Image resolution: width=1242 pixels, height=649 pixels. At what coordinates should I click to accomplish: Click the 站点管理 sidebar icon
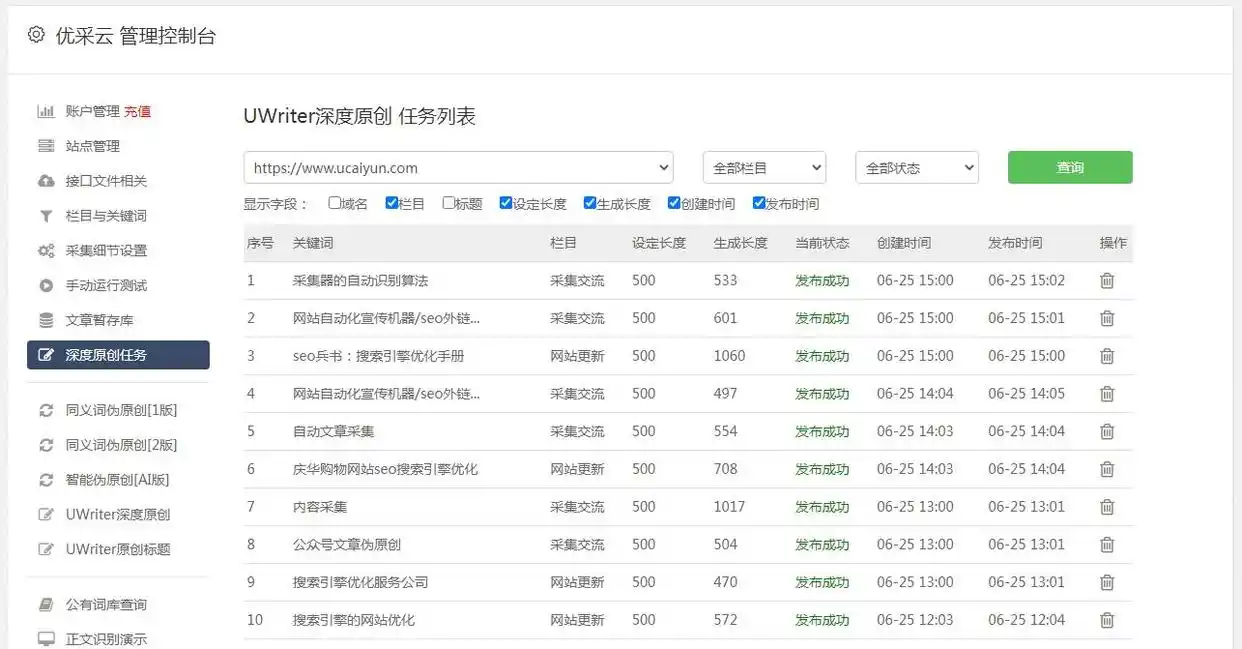[45, 145]
